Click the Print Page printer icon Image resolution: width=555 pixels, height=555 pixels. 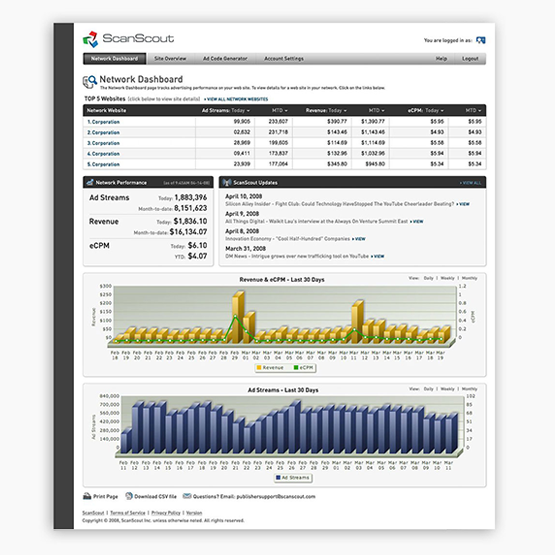[87, 496]
